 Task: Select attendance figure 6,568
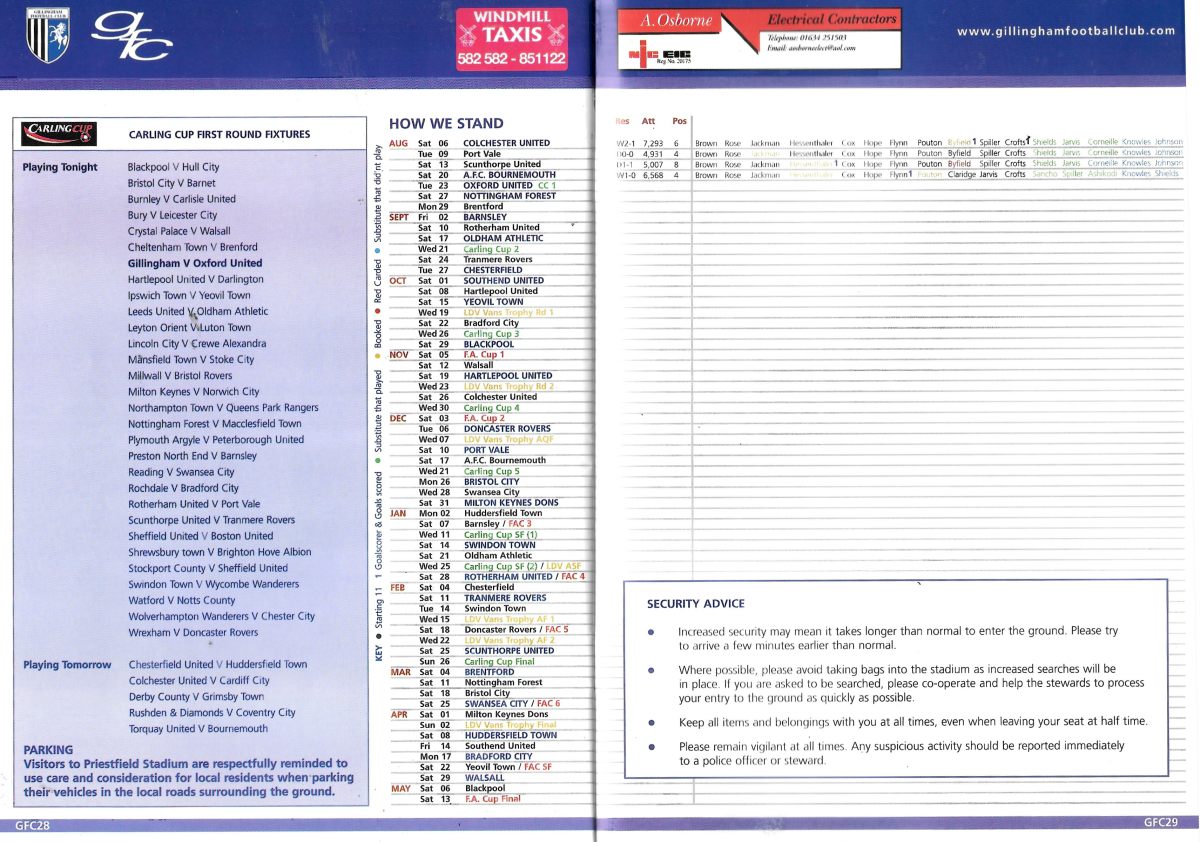(x=652, y=175)
